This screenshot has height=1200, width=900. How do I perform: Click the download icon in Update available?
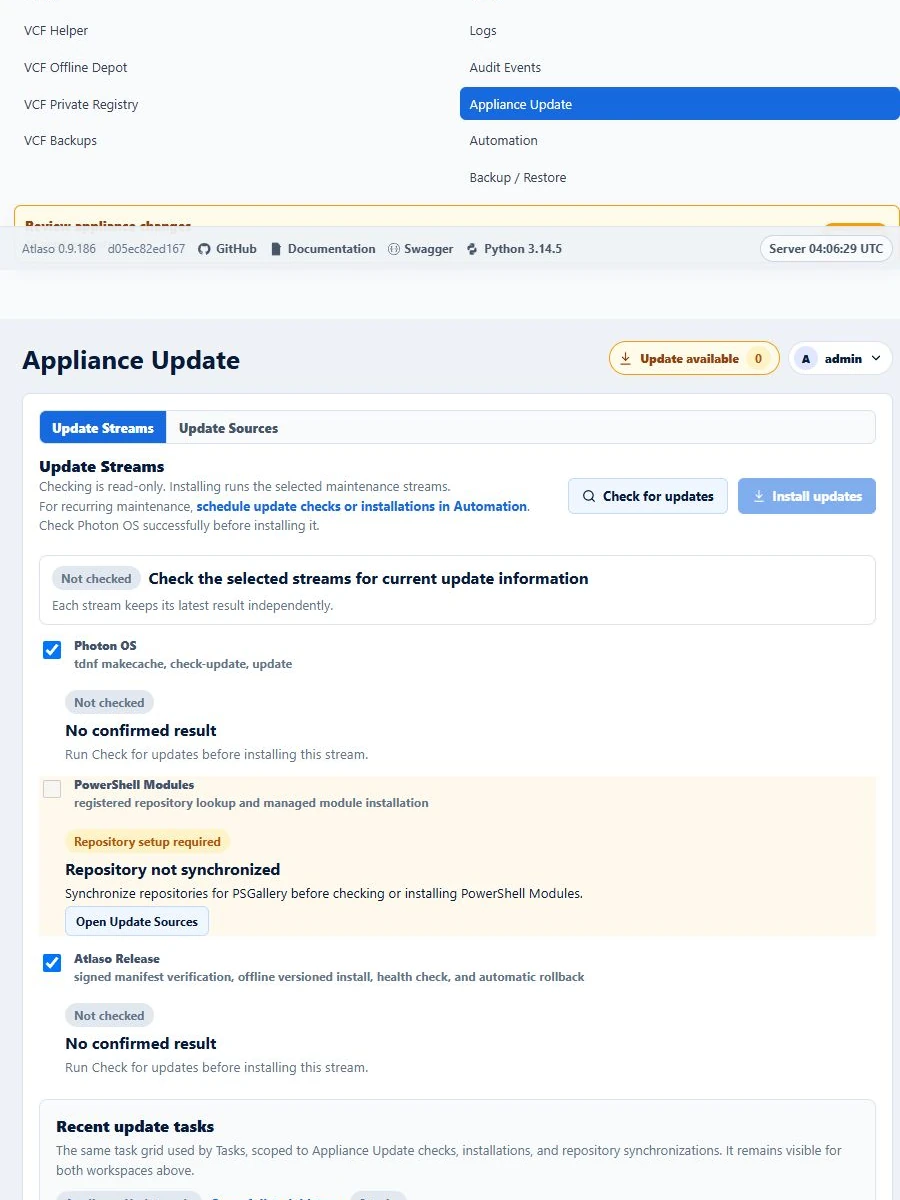coord(626,359)
